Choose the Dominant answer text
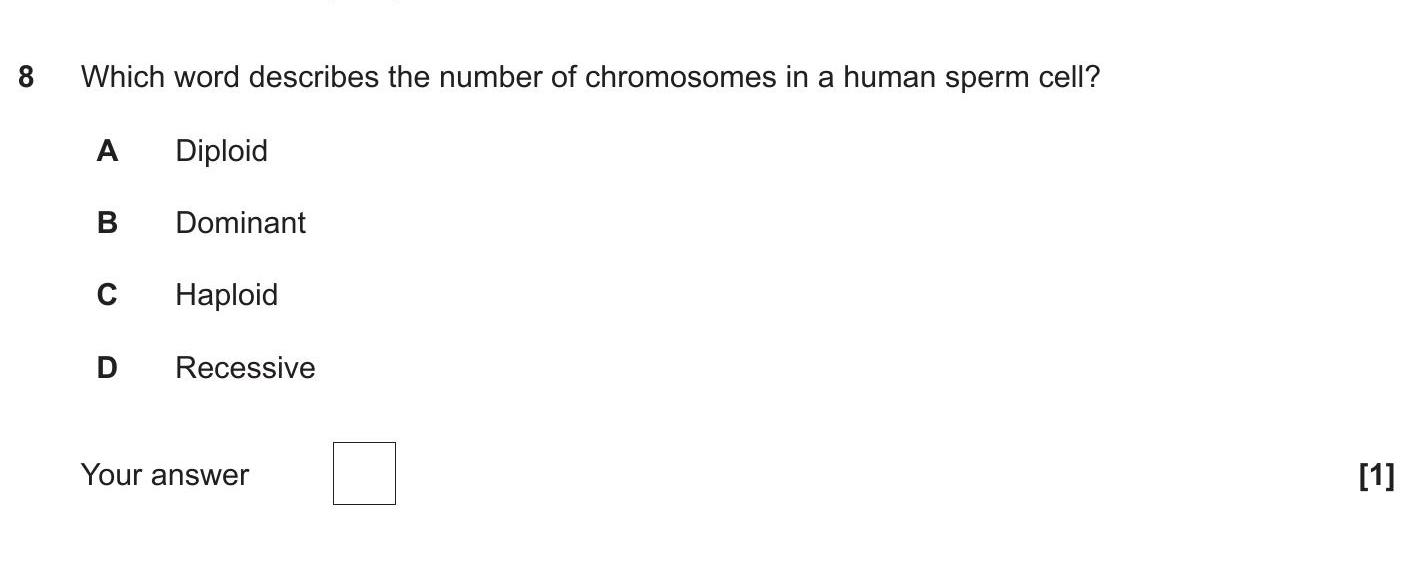The width and height of the screenshot is (1414, 568). point(240,223)
